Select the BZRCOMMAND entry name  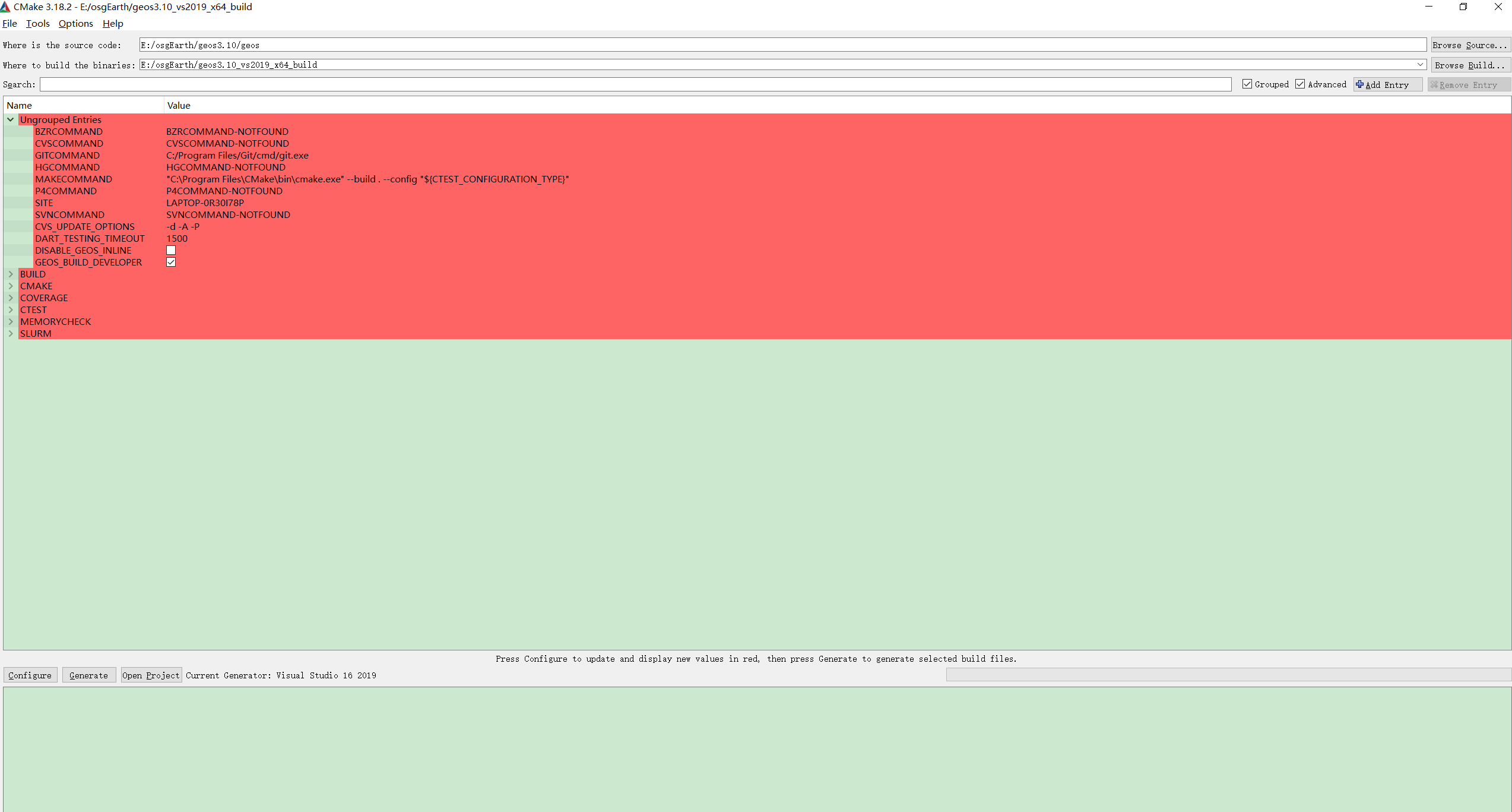[x=68, y=131]
